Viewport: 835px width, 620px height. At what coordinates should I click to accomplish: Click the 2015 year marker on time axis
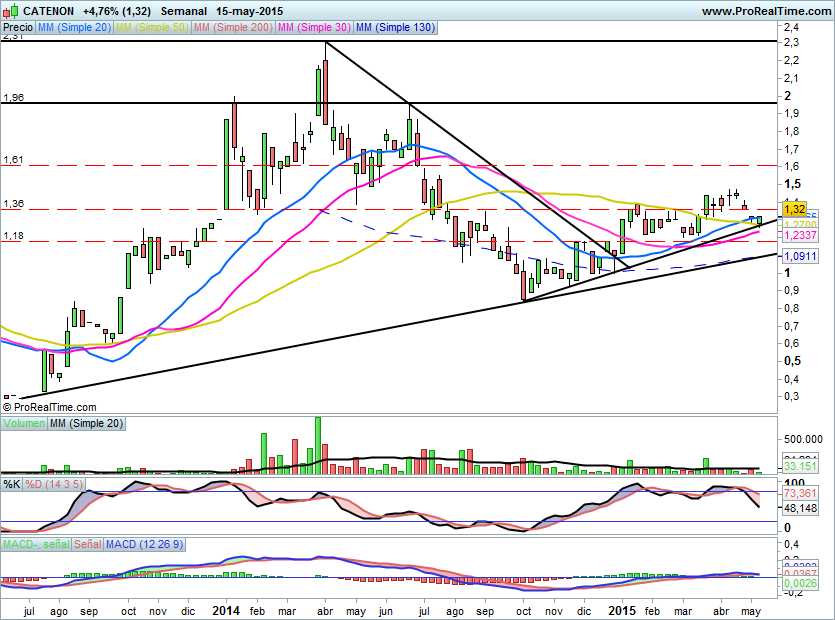click(x=623, y=610)
